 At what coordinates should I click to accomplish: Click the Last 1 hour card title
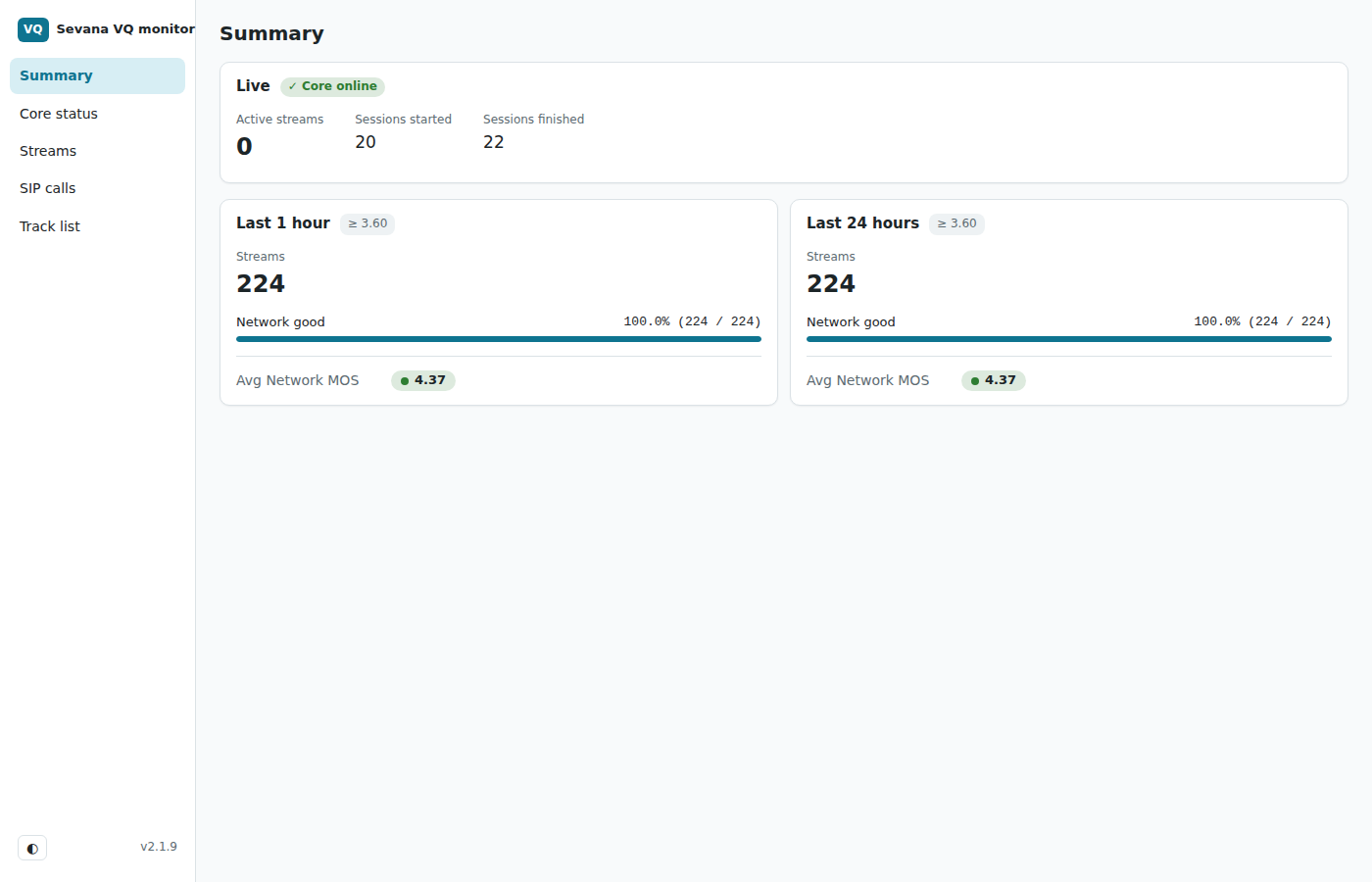click(x=283, y=223)
